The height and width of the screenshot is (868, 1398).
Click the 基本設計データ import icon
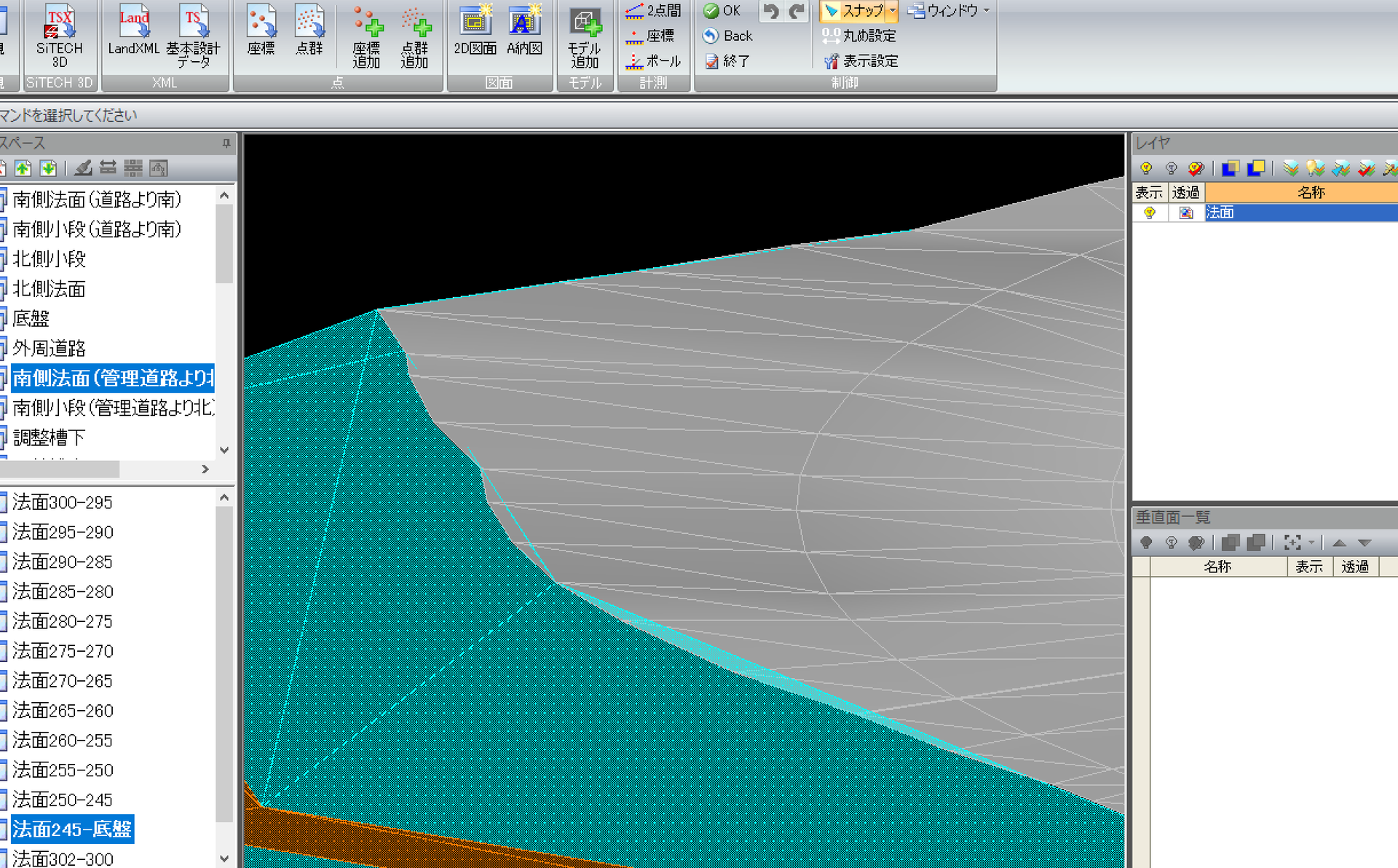click(x=193, y=36)
